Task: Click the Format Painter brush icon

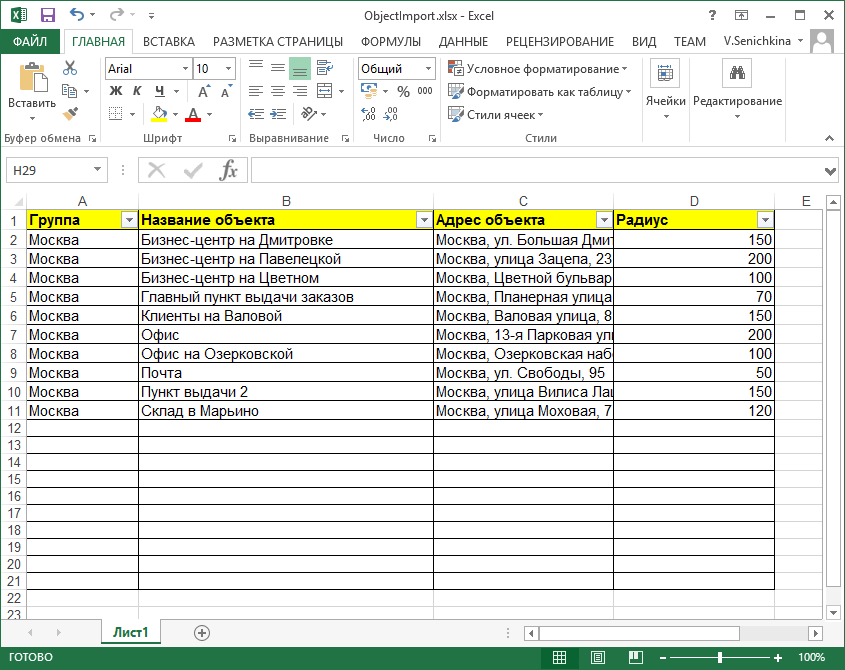Action: 70,114
